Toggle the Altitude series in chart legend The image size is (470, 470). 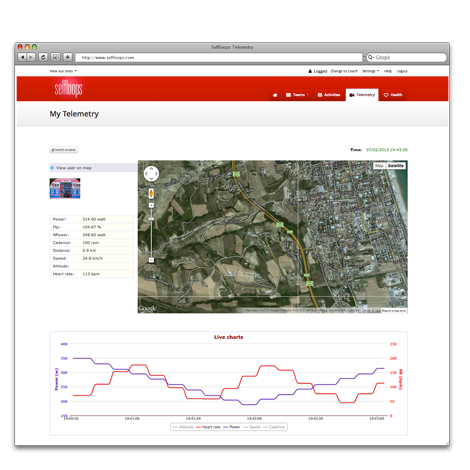(x=183, y=427)
